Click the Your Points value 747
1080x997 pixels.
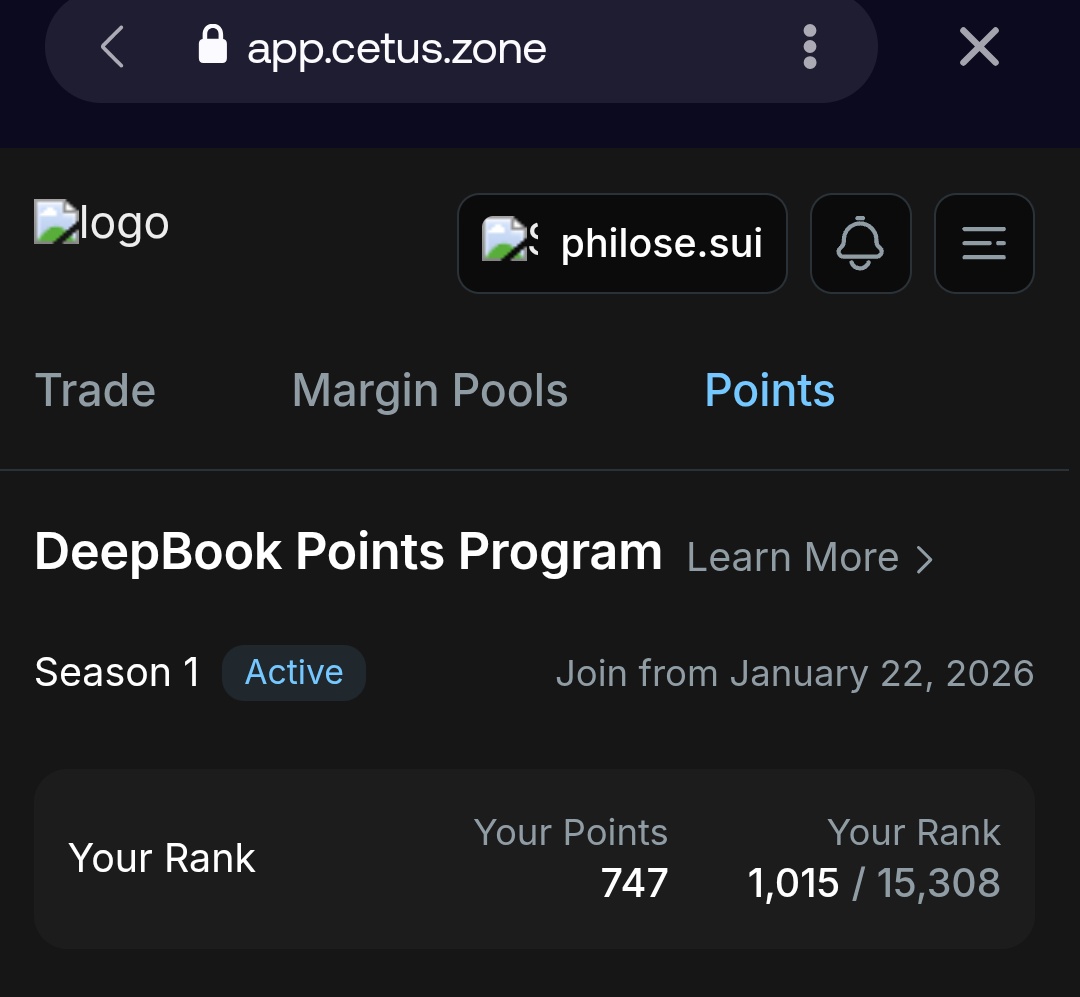pos(634,883)
